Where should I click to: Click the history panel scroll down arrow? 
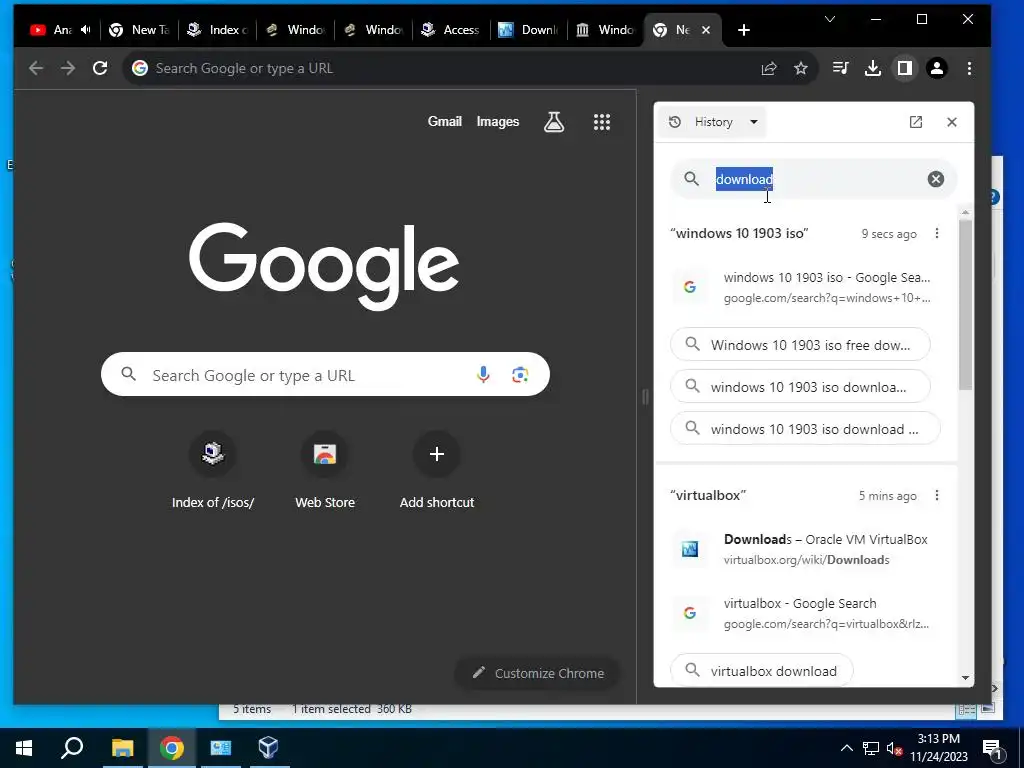966,678
